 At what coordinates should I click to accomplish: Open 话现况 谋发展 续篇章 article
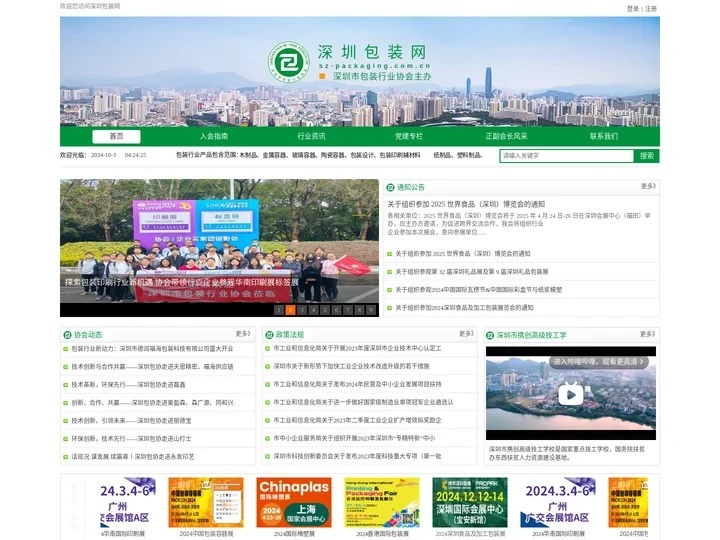click(x=133, y=457)
